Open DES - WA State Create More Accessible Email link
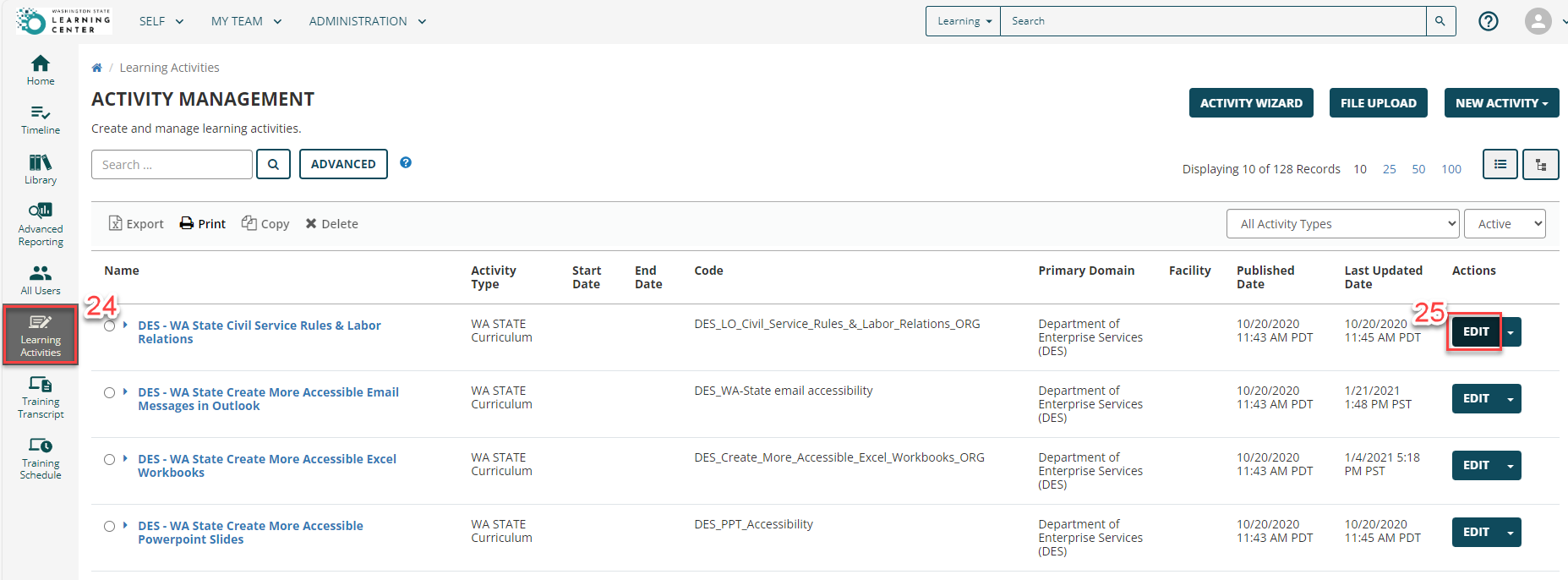Viewport: 1568px width, 580px height. pos(268,398)
